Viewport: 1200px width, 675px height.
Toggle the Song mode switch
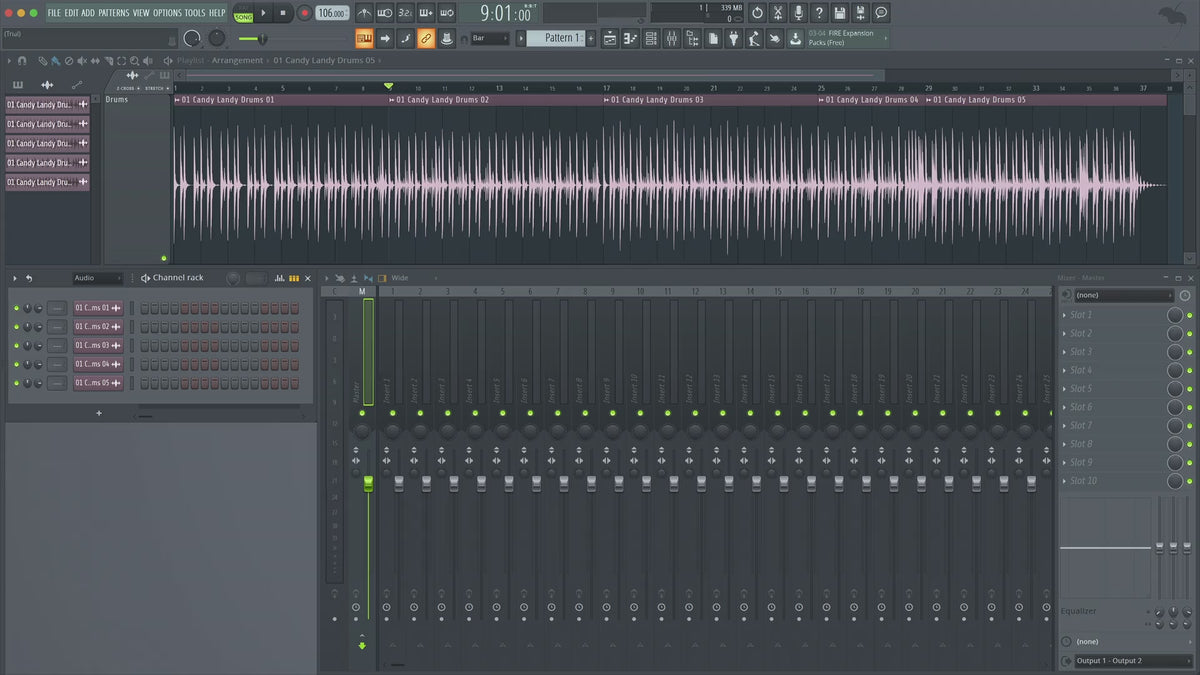[x=243, y=13]
